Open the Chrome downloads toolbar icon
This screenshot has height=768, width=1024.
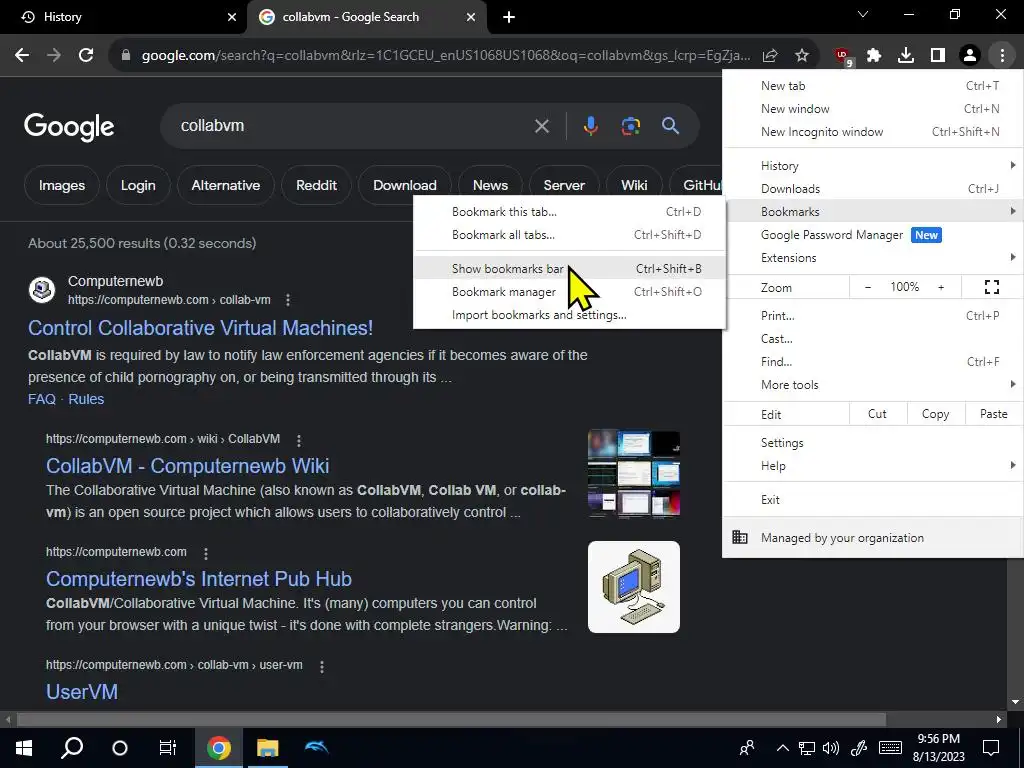906,56
